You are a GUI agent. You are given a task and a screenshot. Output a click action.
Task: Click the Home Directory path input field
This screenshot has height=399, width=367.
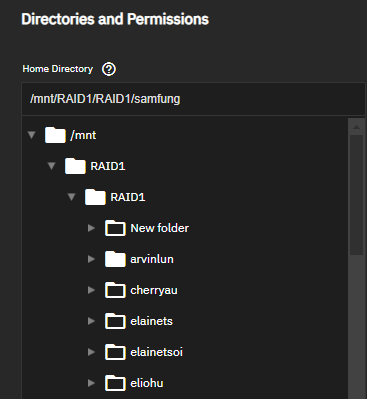tap(193, 99)
